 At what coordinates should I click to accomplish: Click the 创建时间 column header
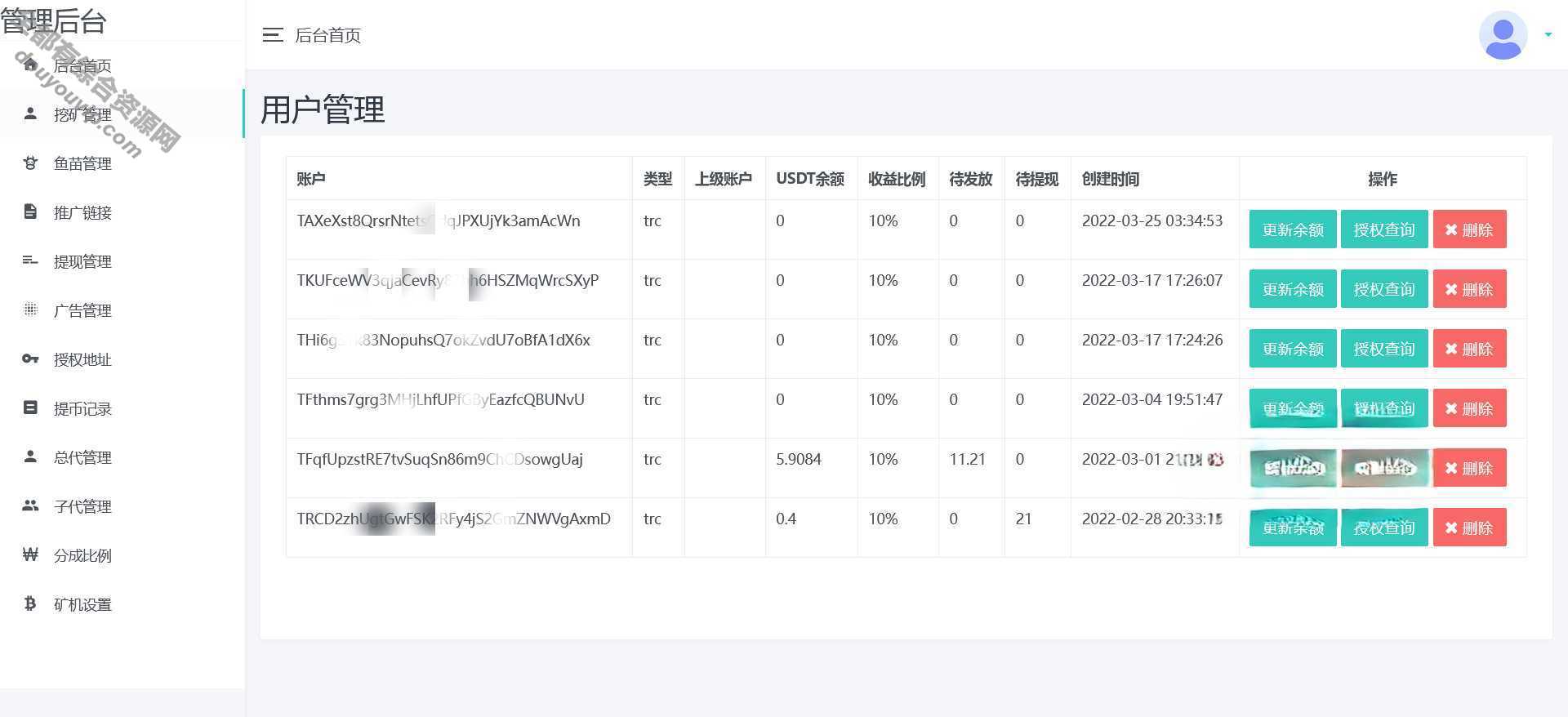tap(1111, 179)
